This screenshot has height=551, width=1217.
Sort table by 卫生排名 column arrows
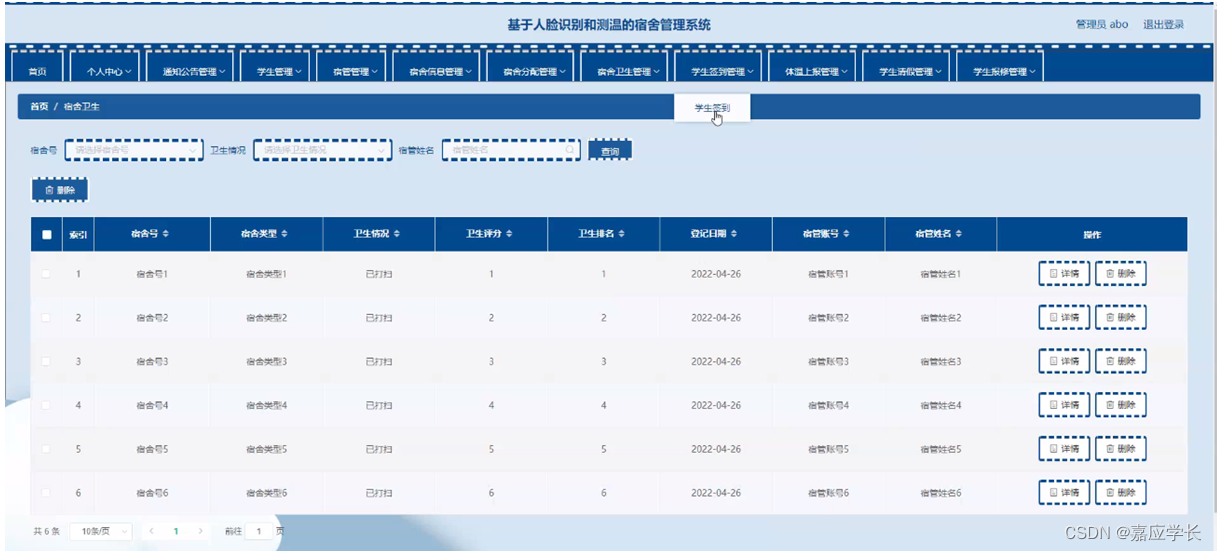(x=621, y=234)
